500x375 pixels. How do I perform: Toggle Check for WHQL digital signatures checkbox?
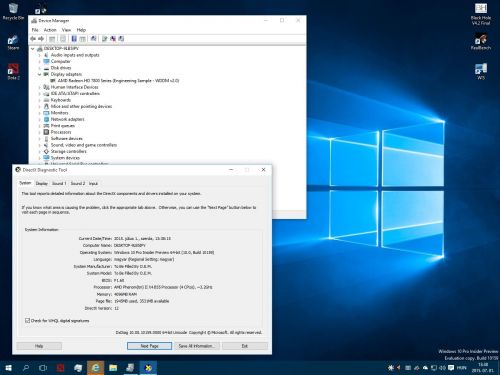tap(27, 321)
